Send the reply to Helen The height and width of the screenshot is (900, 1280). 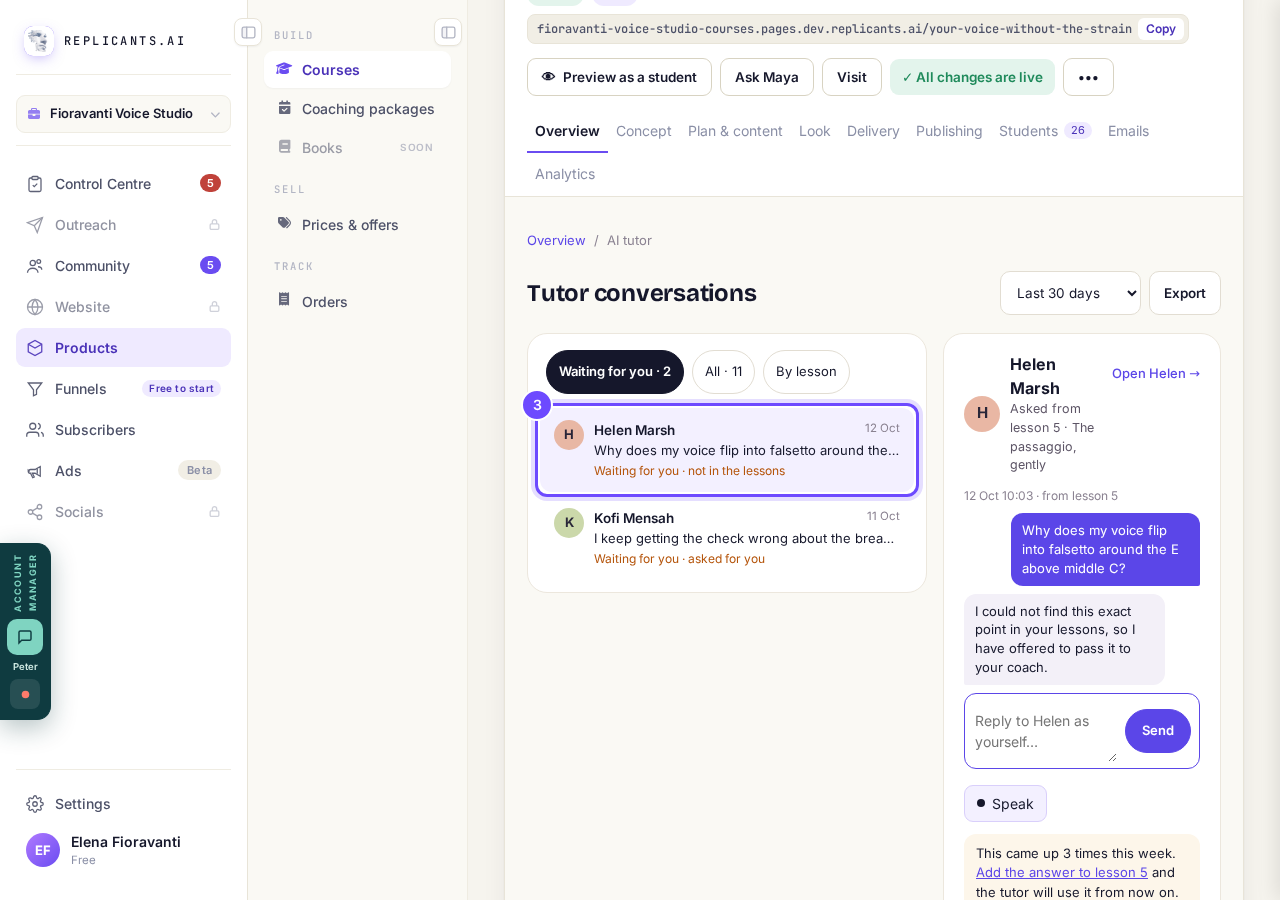pyautogui.click(x=1158, y=731)
